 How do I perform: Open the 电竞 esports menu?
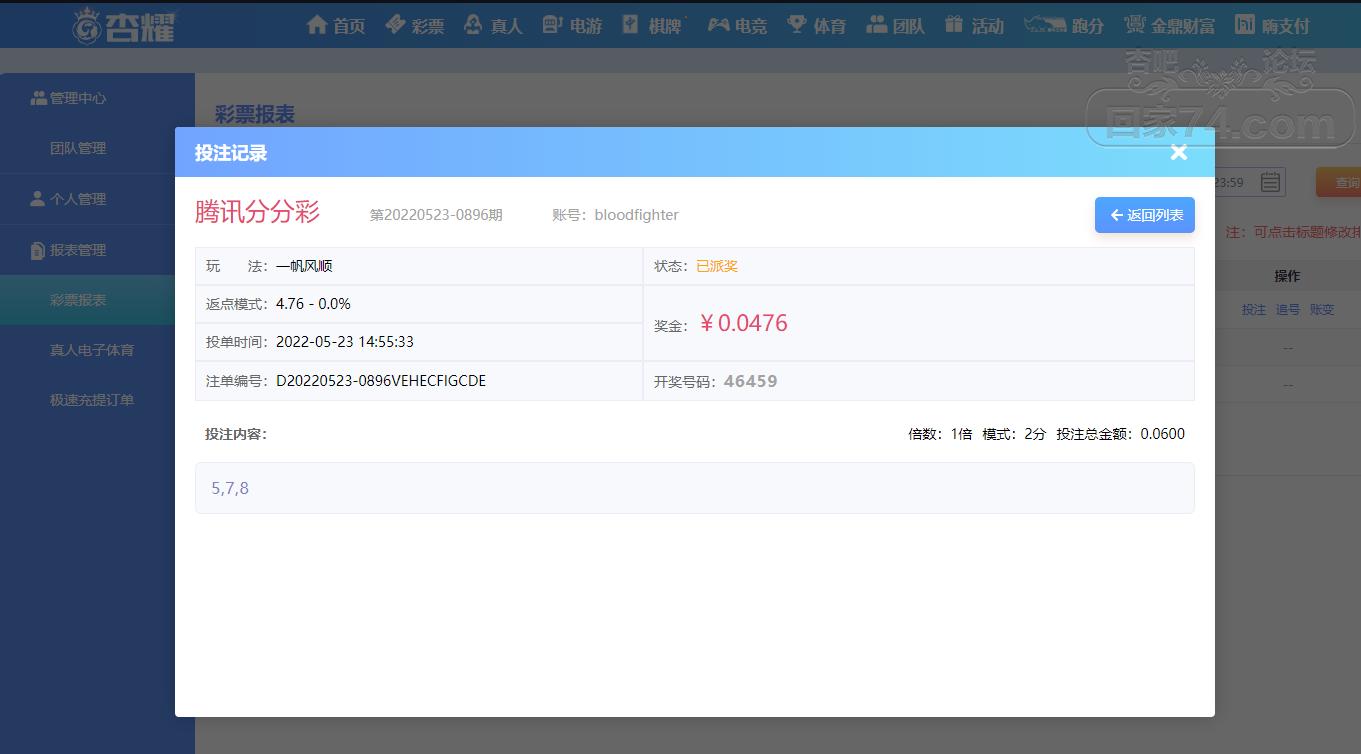click(737, 25)
